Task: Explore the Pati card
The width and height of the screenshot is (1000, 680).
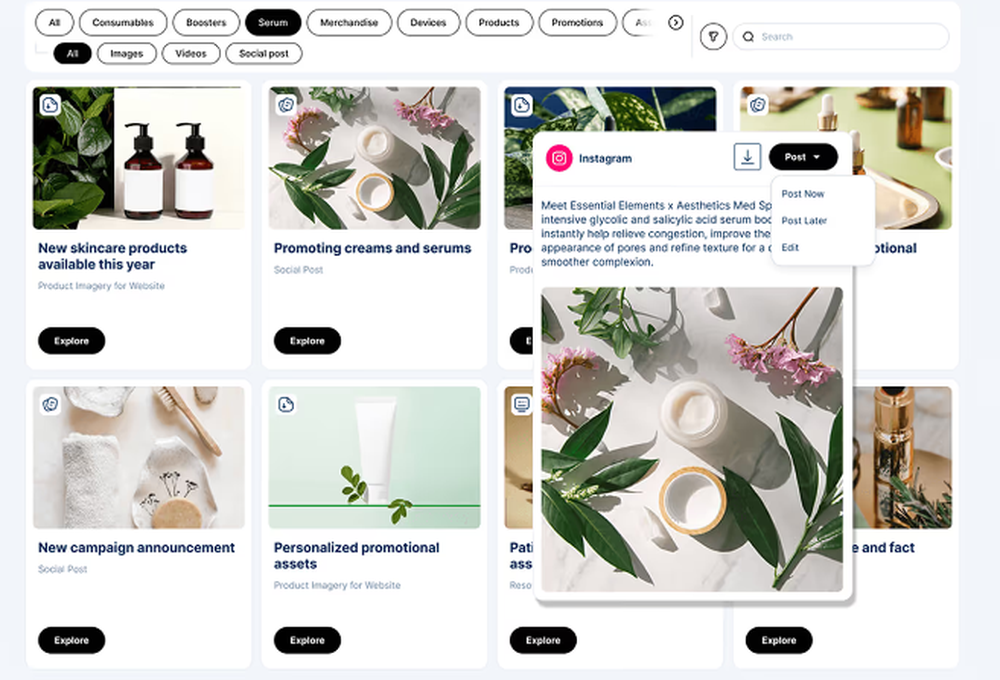Action: [543, 640]
